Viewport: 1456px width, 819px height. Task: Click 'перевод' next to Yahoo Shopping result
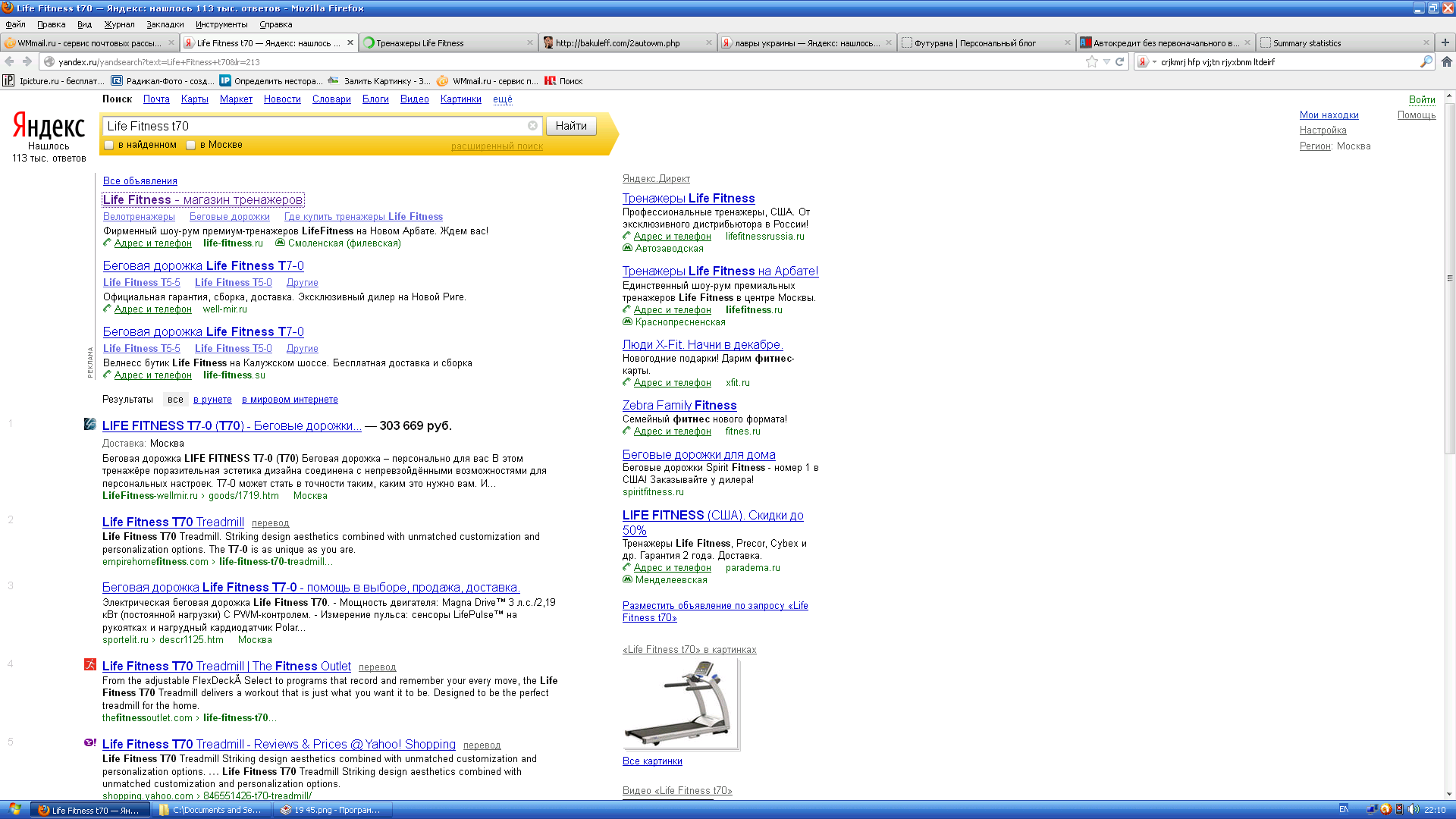coord(482,745)
